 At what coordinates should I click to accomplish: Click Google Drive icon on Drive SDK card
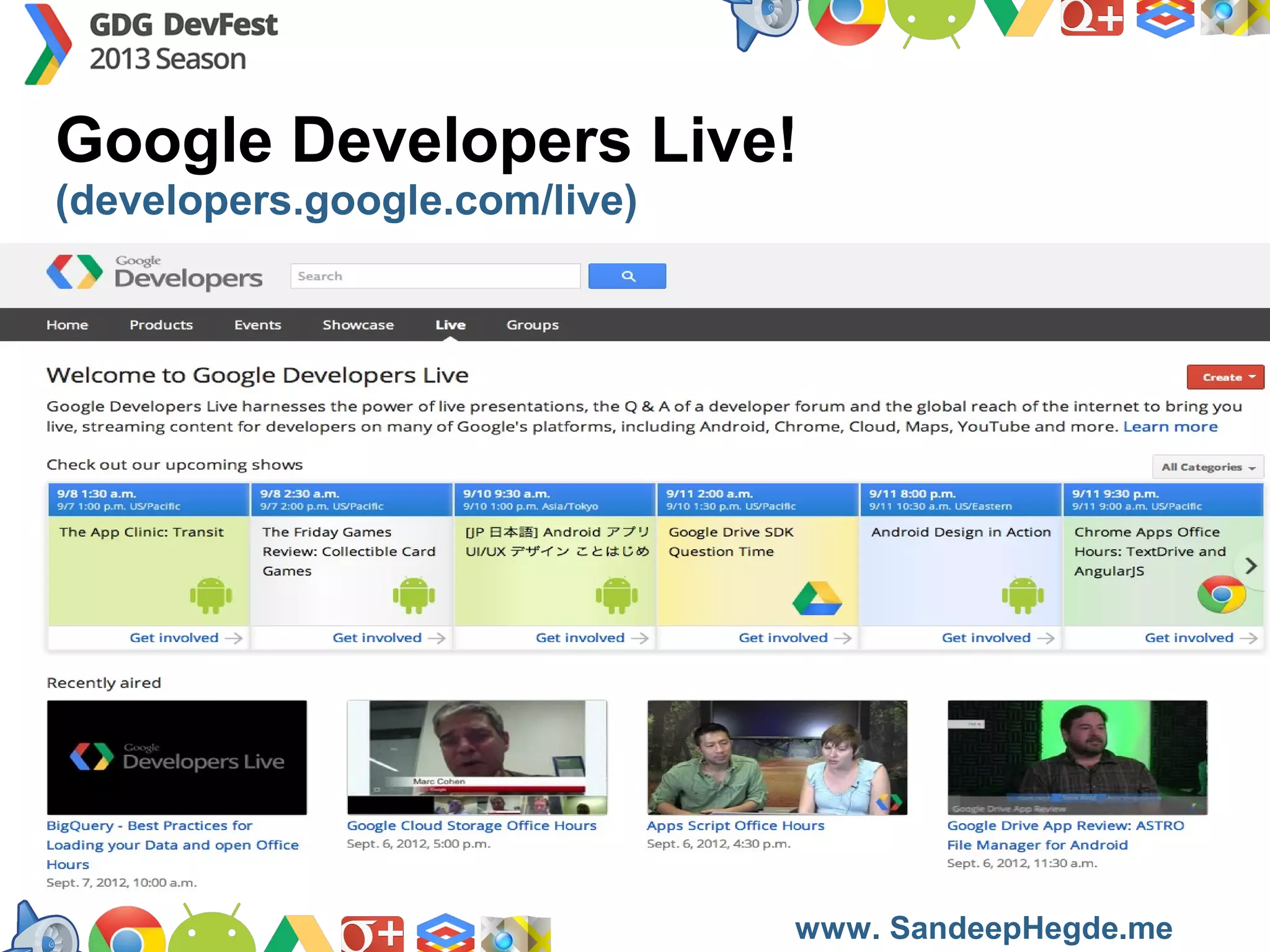pos(817,598)
